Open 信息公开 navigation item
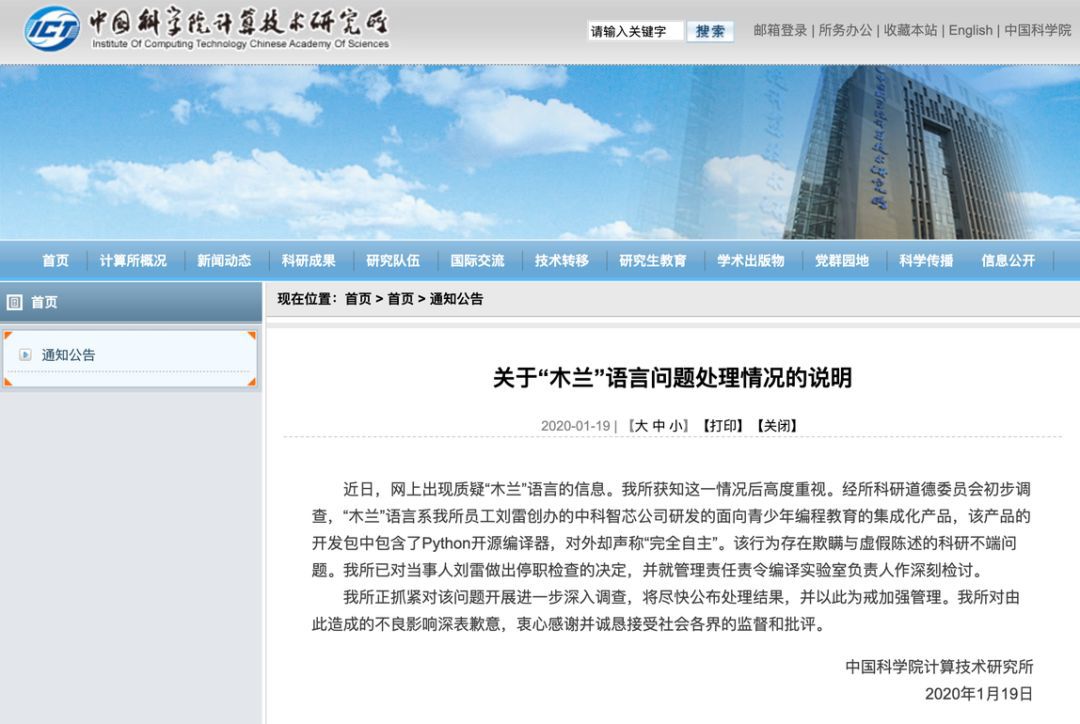The image size is (1080, 724). 1008,260
